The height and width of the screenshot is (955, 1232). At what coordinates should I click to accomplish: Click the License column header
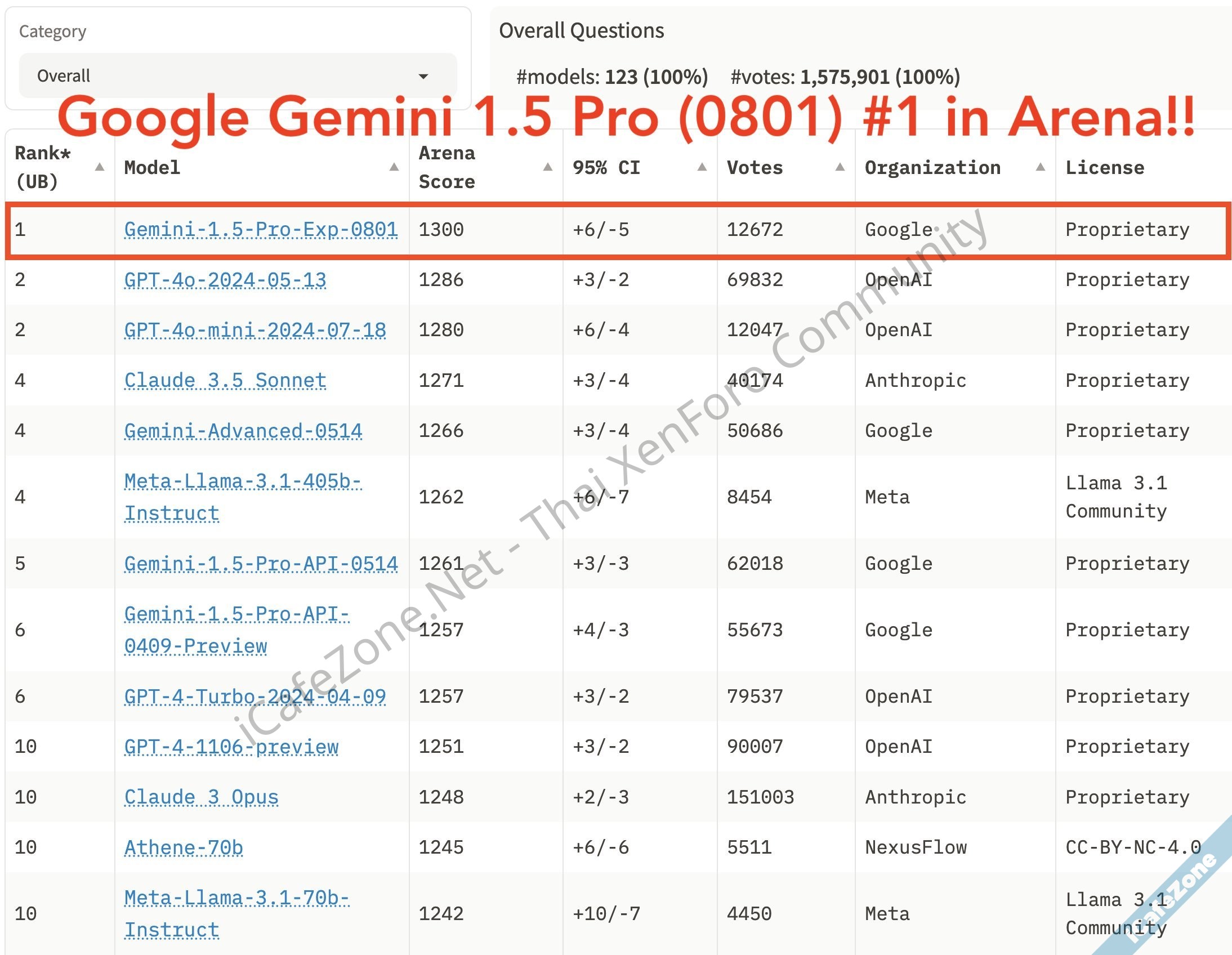(x=1105, y=168)
